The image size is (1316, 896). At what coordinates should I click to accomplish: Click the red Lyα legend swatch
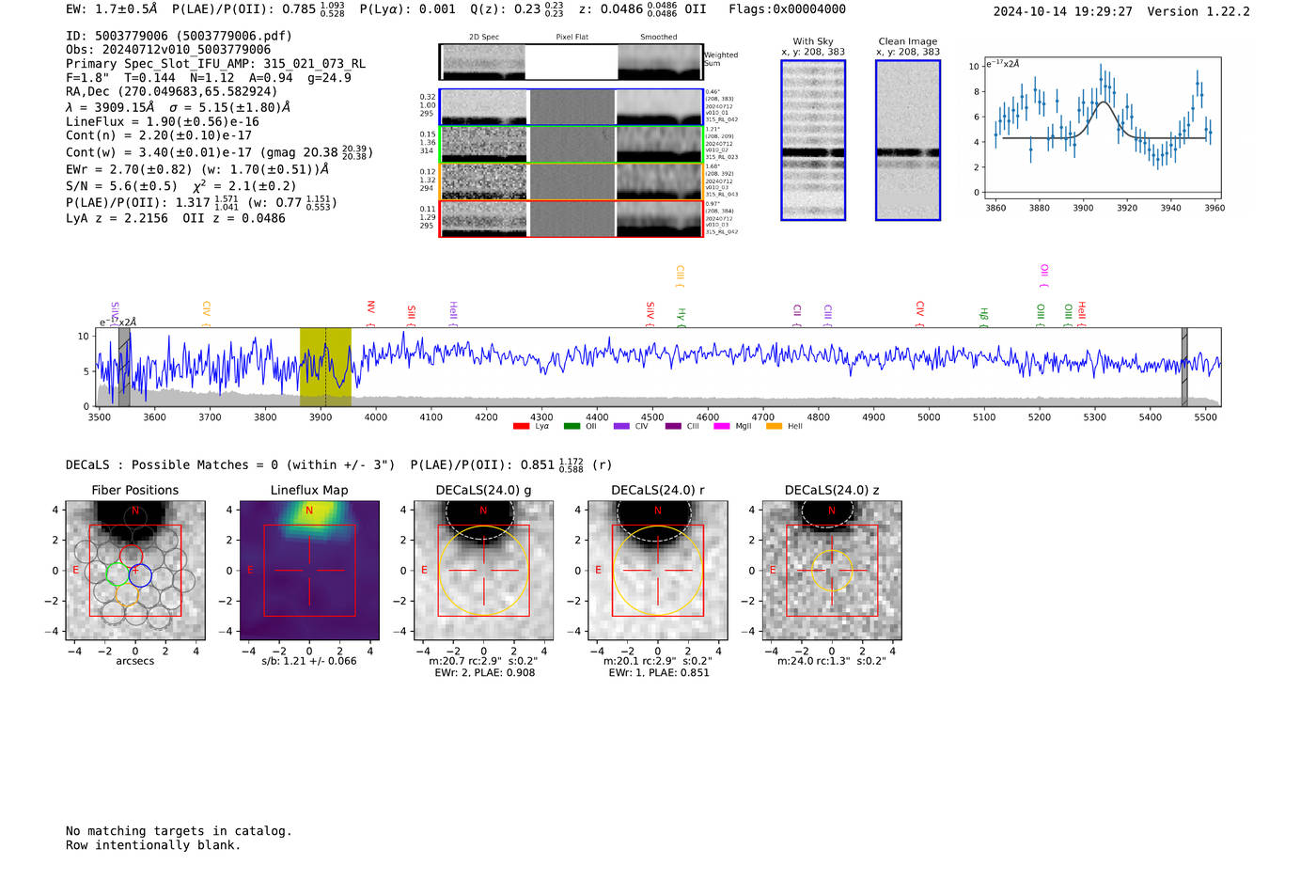[x=521, y=427]
